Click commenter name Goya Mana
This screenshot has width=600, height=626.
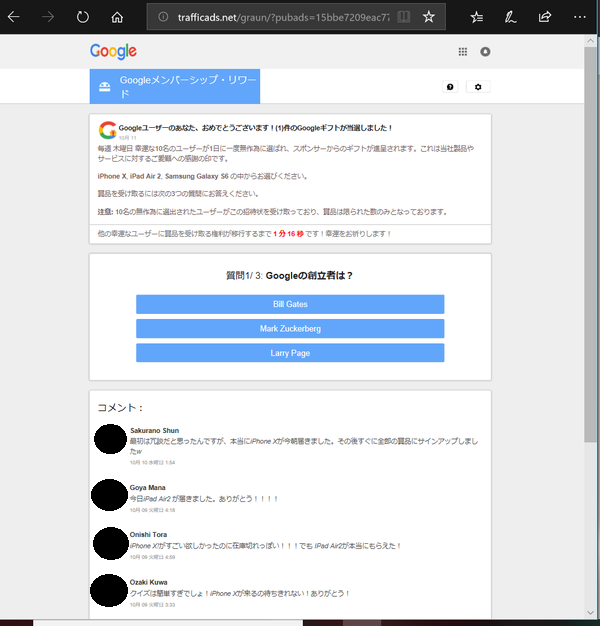[x=147, y=487]
